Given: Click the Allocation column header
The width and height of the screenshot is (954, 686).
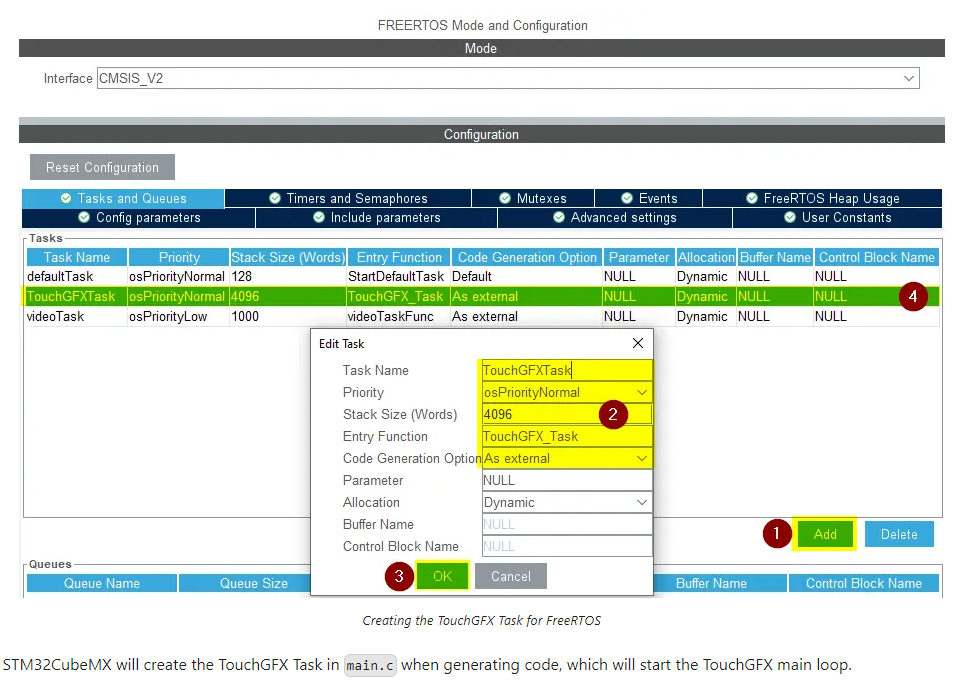Looking at the screenshot, I should tap(706, 257).
